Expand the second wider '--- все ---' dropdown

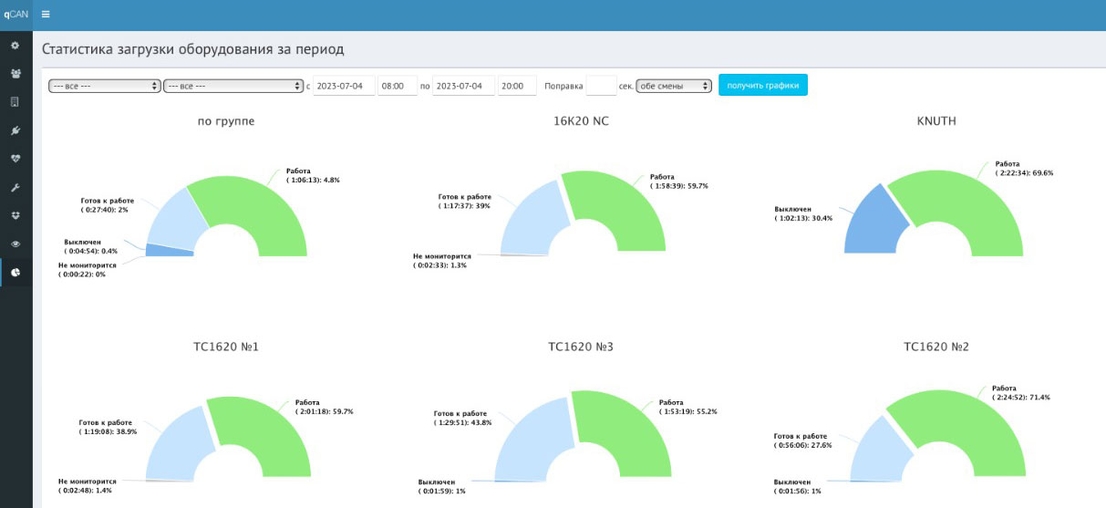click(x=233, y=85)
